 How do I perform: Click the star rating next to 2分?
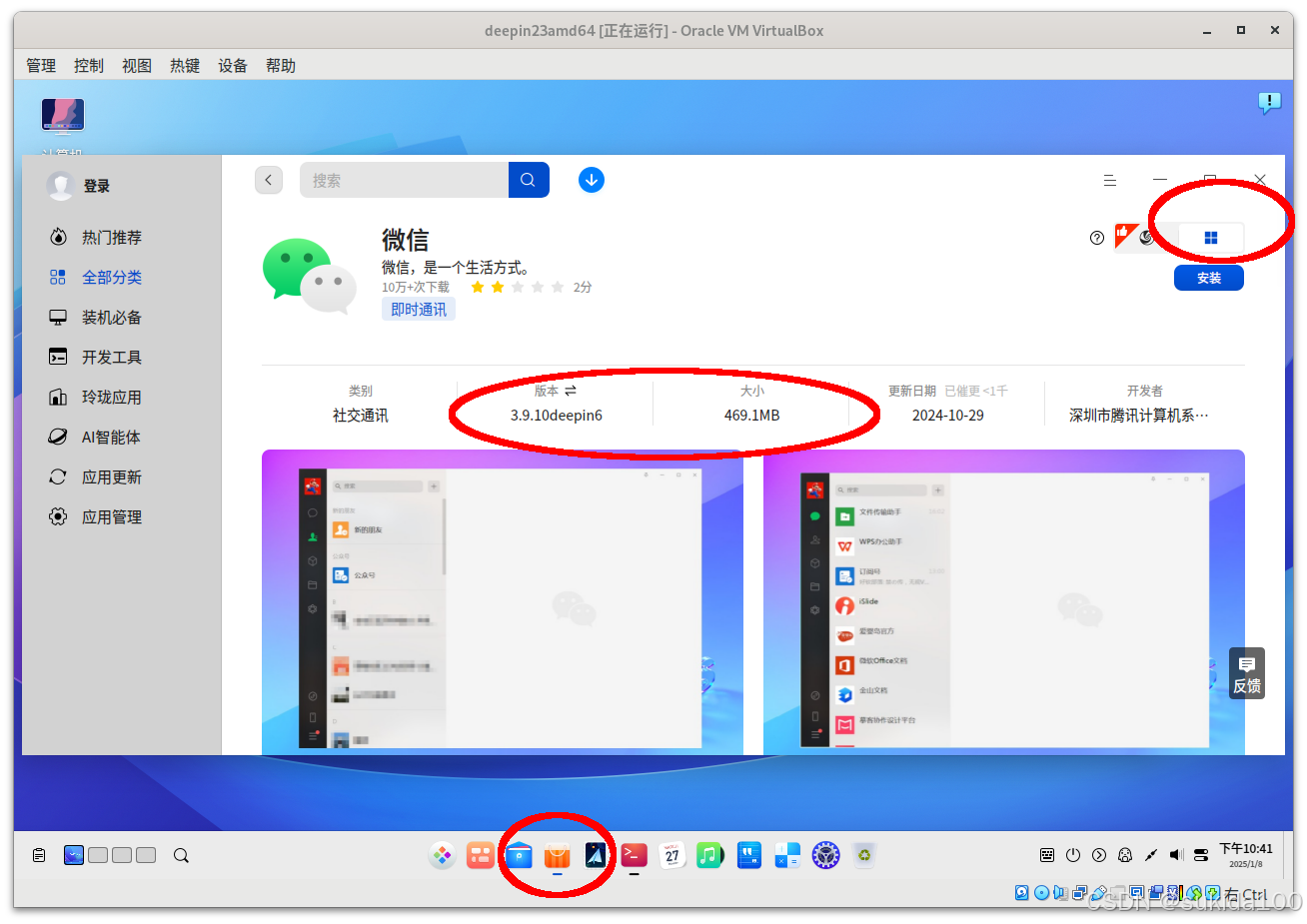[x=518, y=287]
